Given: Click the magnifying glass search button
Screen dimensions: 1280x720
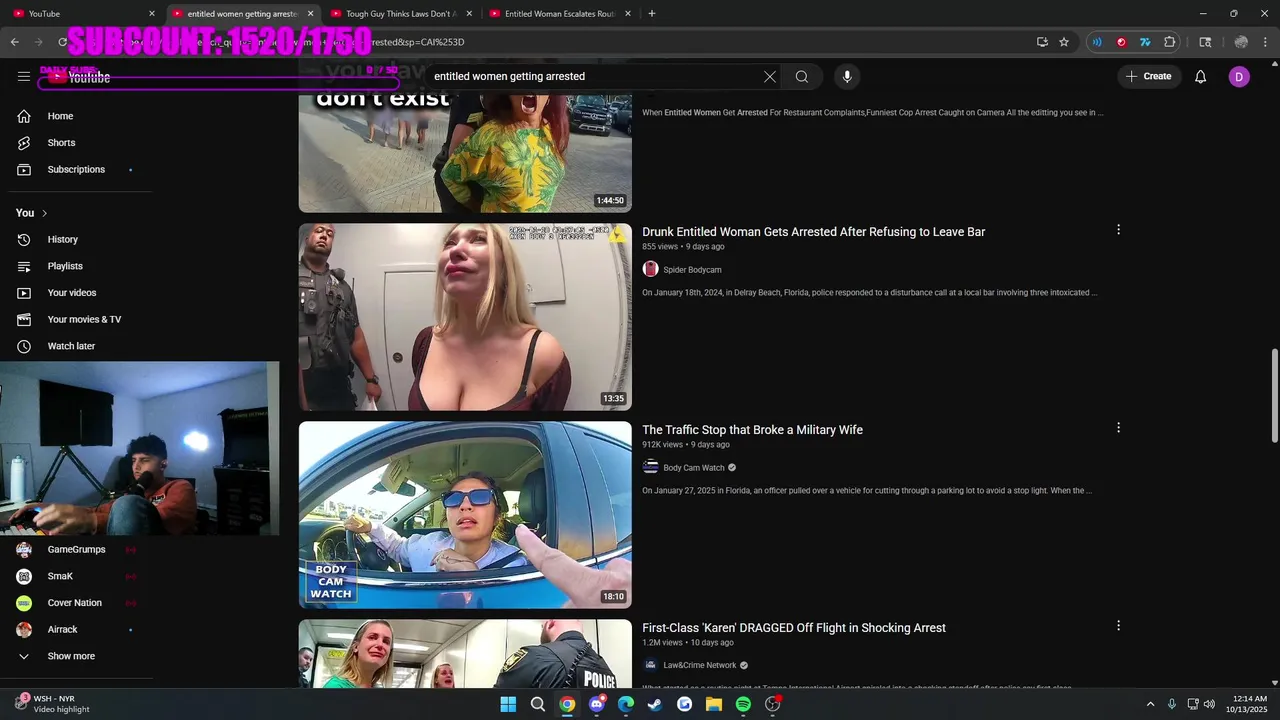Looking at the screenshot, I should tap(802, 77).
